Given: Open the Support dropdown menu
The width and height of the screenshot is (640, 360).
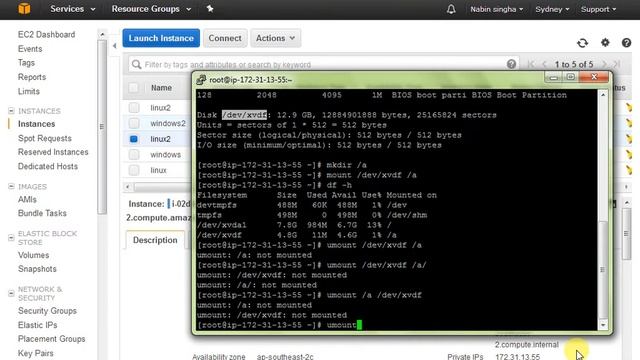Looking at the screenshot, I should coord(598,9).
